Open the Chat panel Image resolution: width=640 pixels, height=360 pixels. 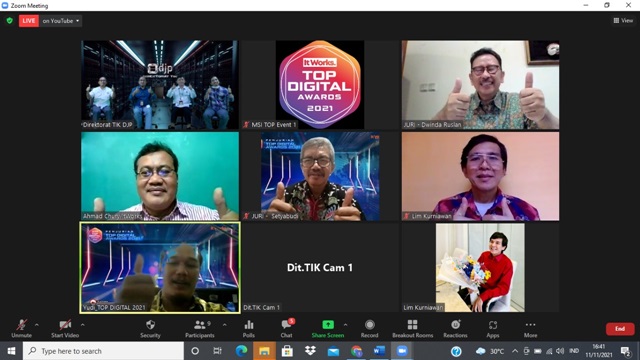(287, 329)
